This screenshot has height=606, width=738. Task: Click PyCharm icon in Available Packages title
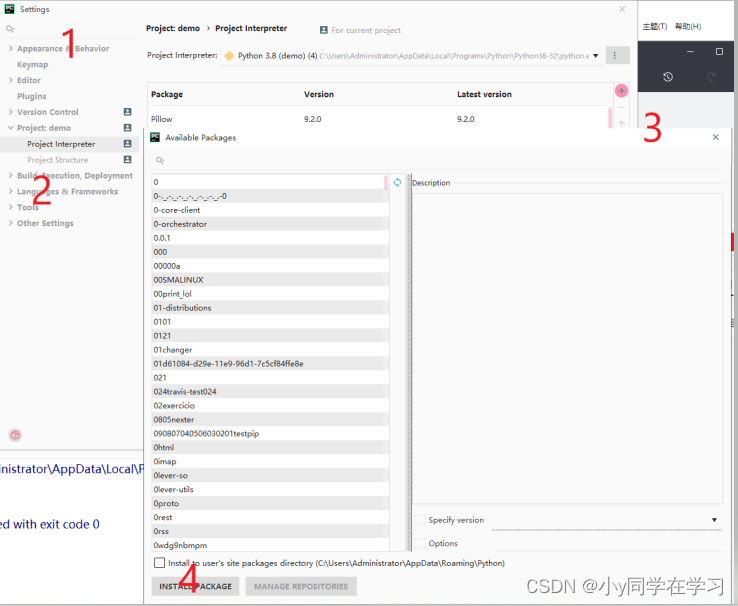pos(155,137)
